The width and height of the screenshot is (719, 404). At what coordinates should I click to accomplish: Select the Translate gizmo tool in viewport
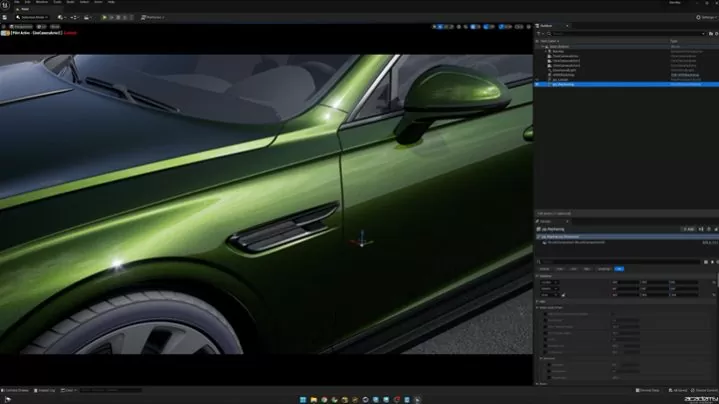(439, 27)
